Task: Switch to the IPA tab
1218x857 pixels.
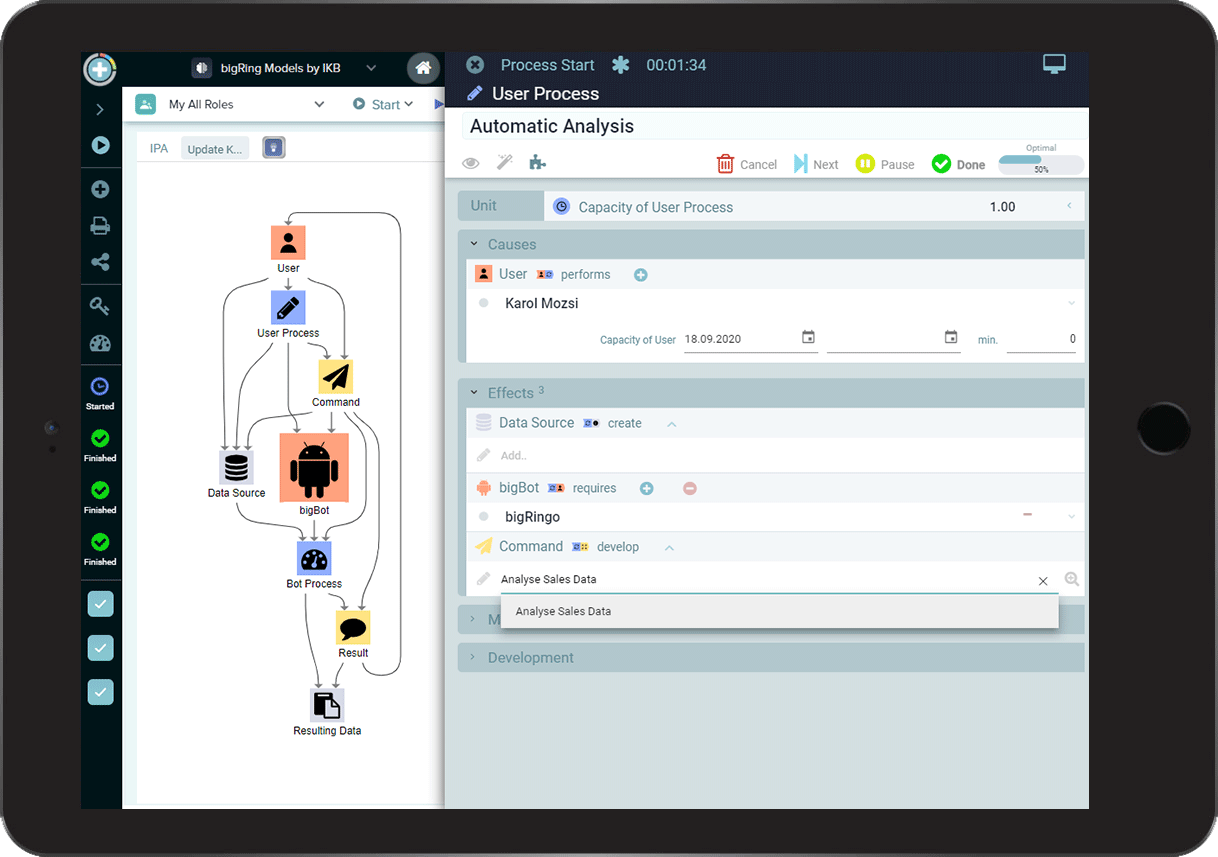Action: (x=159, y=149)
